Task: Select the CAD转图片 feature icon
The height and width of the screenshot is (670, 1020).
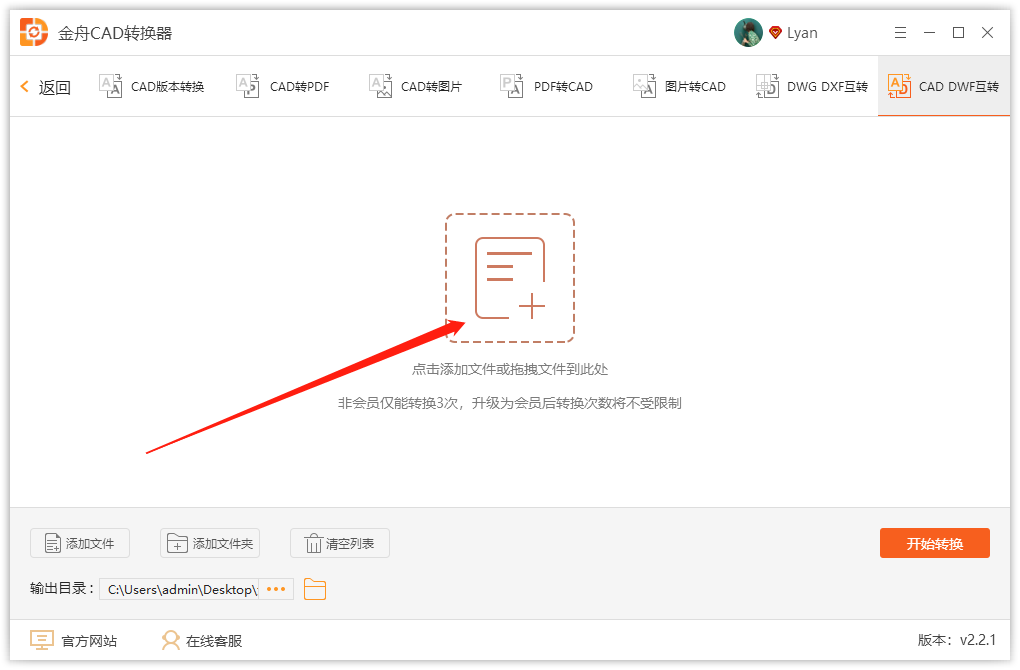Action: (x=380, y=85)
